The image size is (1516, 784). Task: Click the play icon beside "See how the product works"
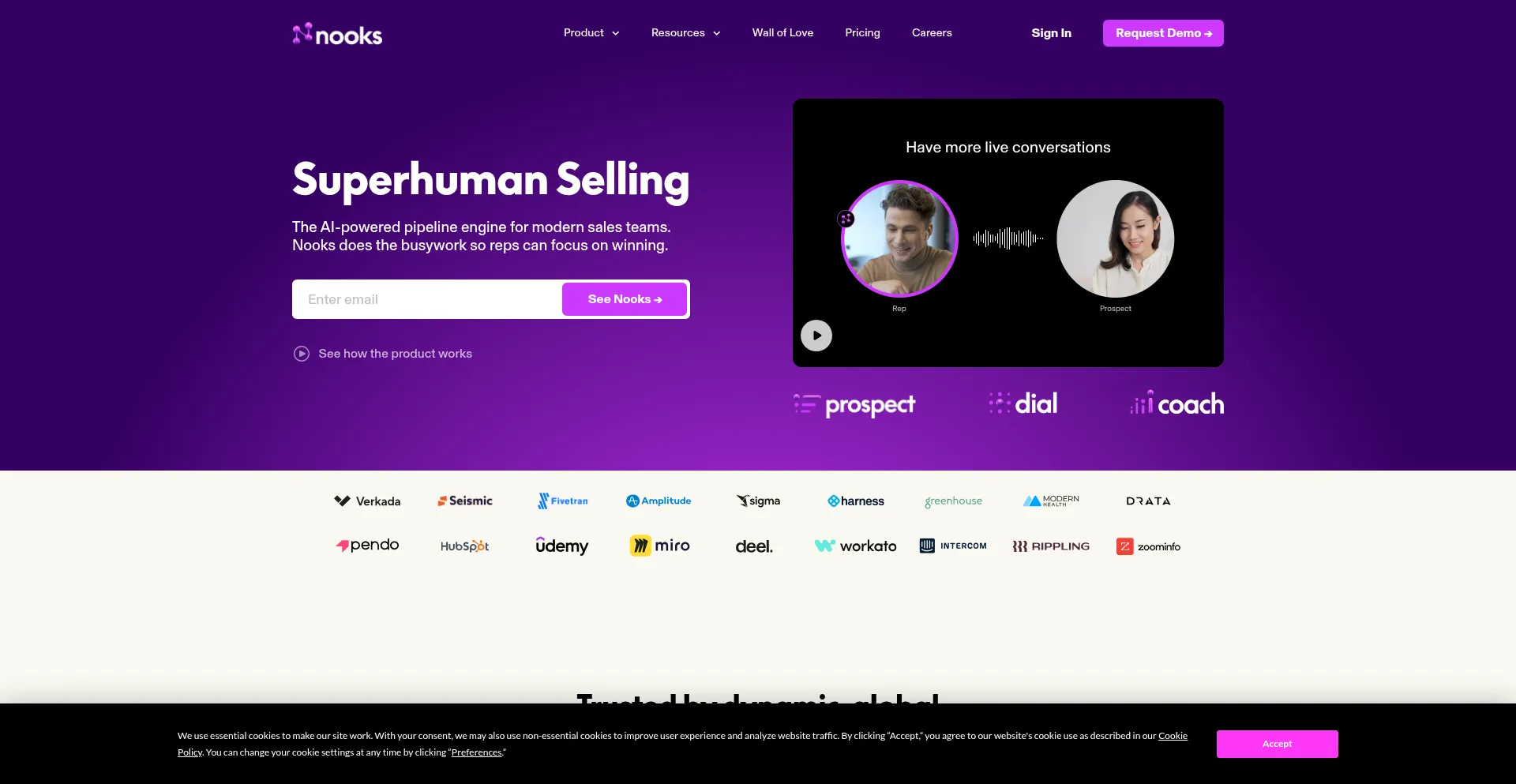click(302, 354)
